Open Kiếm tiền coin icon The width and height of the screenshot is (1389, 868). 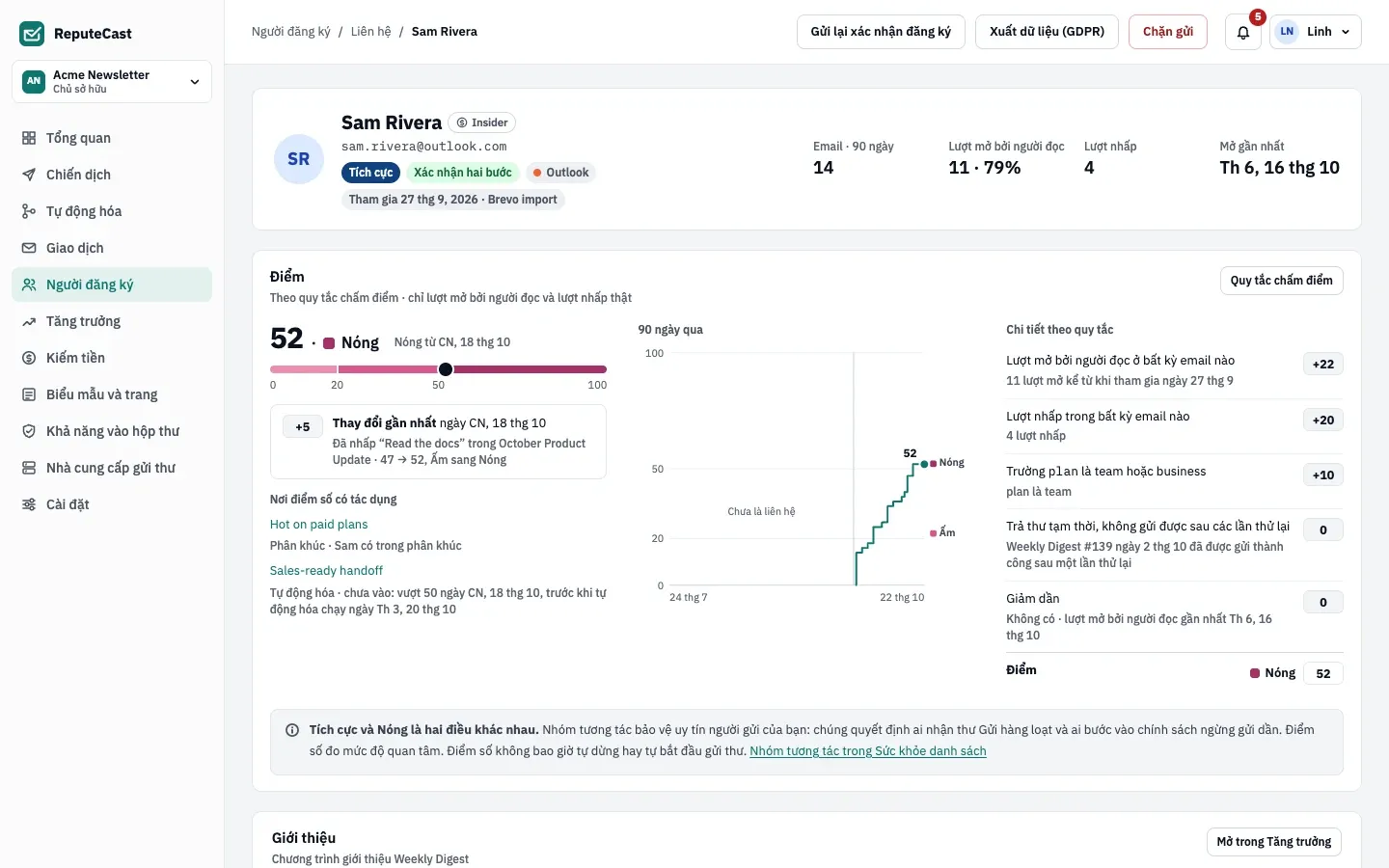[29, 358]
